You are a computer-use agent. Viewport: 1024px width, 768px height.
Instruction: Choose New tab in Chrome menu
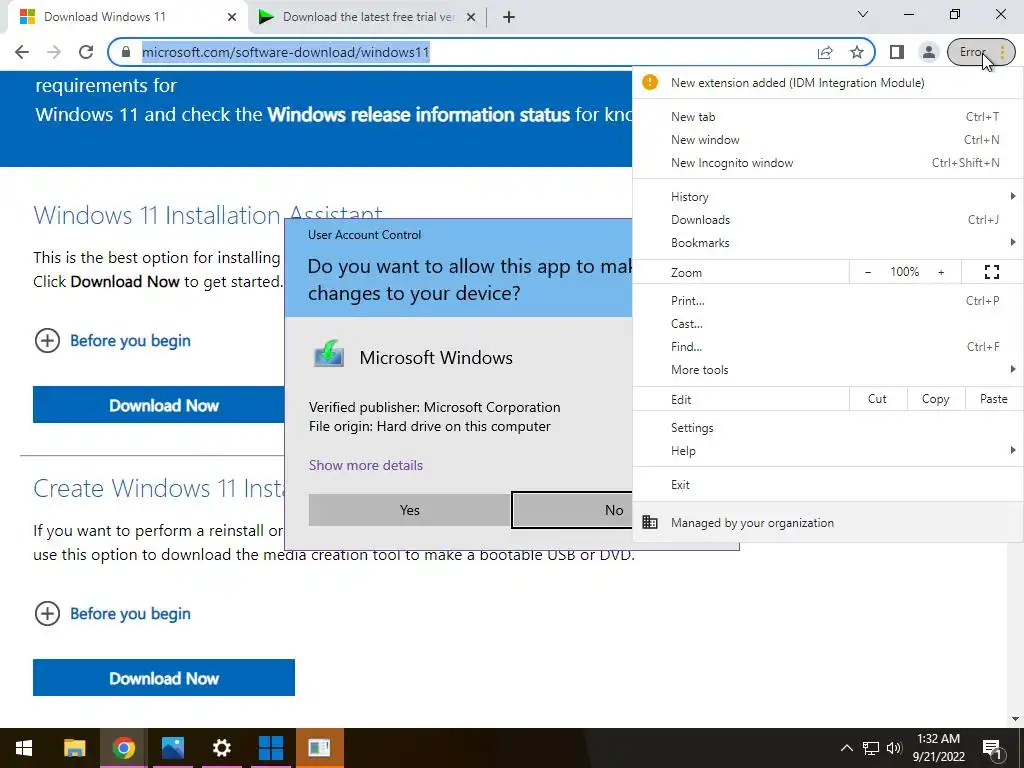pyautogui.click(x=827, y=117)
